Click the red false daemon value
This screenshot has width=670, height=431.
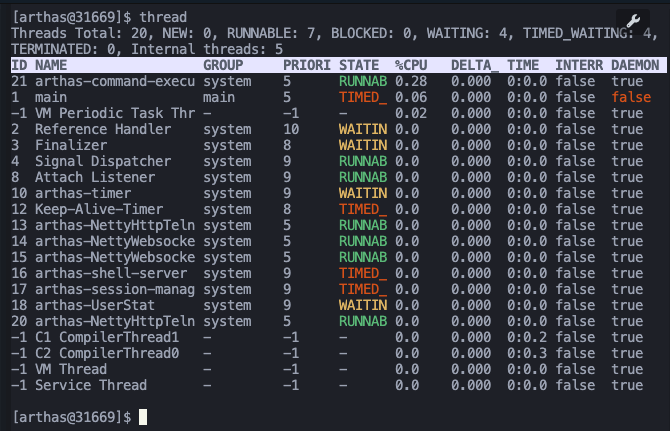pyautogui.click(x=631, y=97)
